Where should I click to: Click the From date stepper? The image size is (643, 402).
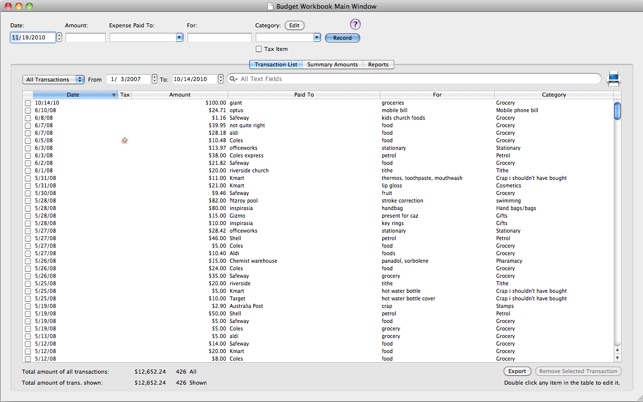pyautogui.click(x=154, y=79)
